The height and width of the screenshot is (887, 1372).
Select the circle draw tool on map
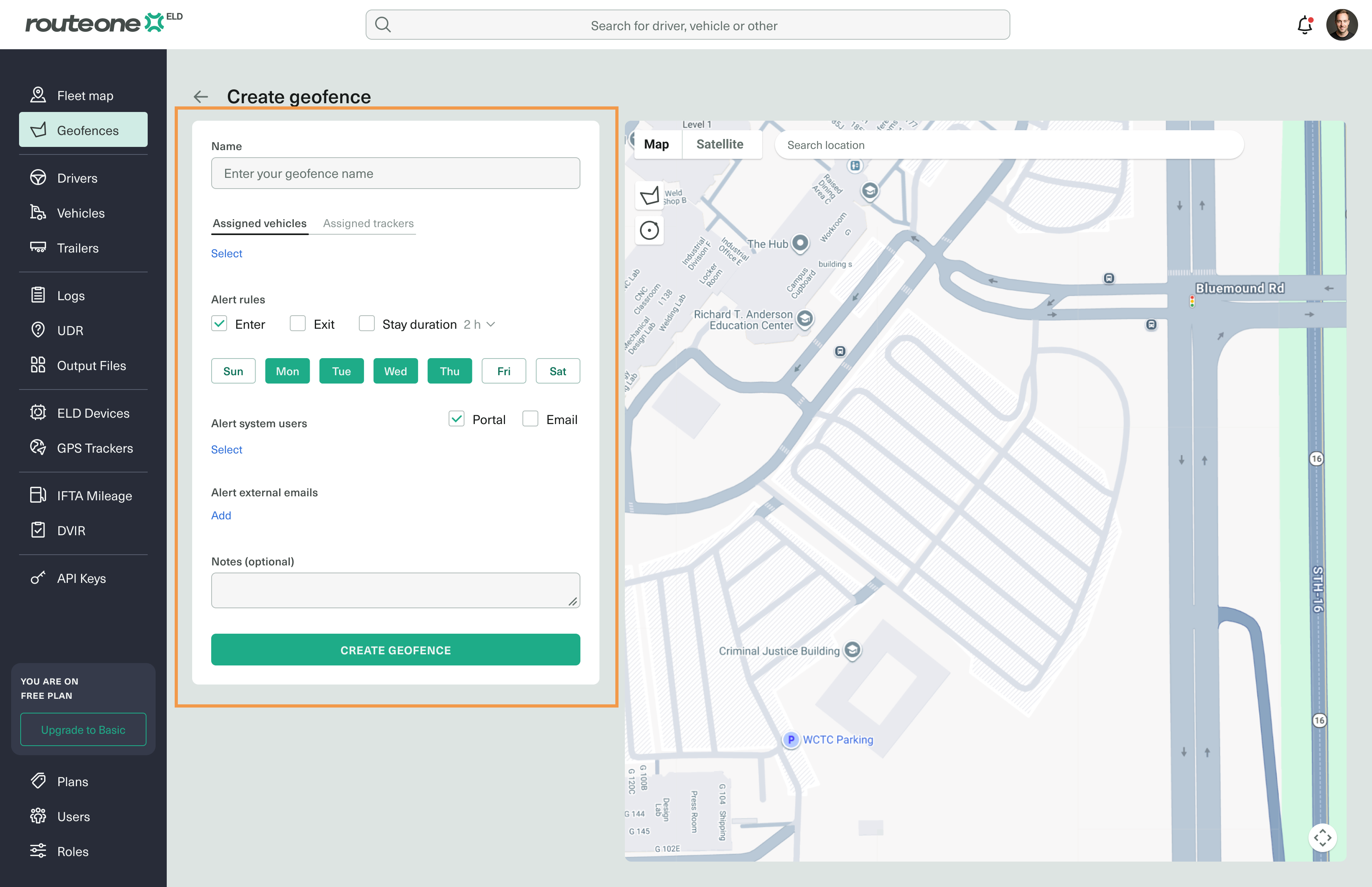point(649,230)
